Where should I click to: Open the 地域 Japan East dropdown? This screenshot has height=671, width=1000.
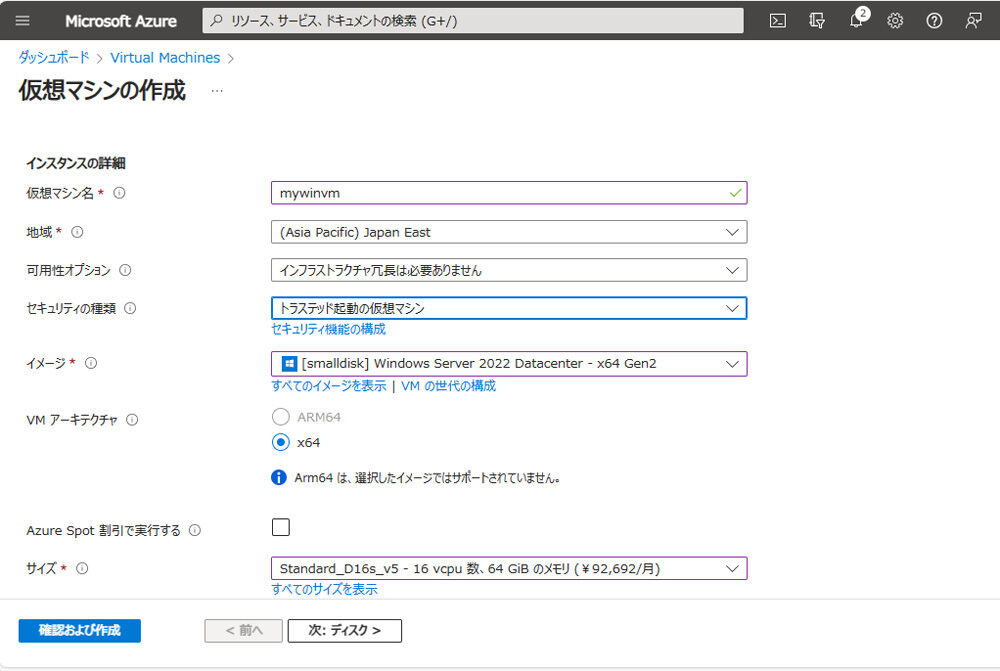tap(509, 232)
